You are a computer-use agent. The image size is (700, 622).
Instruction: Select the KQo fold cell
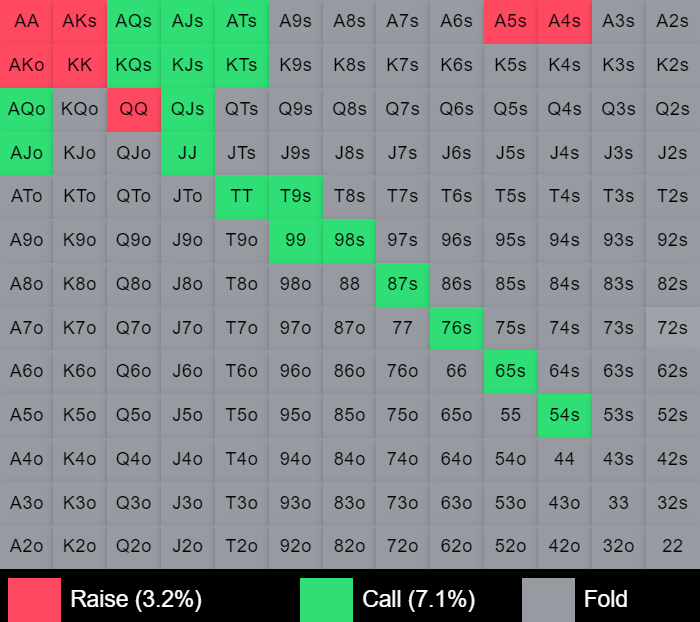(80, 109)
